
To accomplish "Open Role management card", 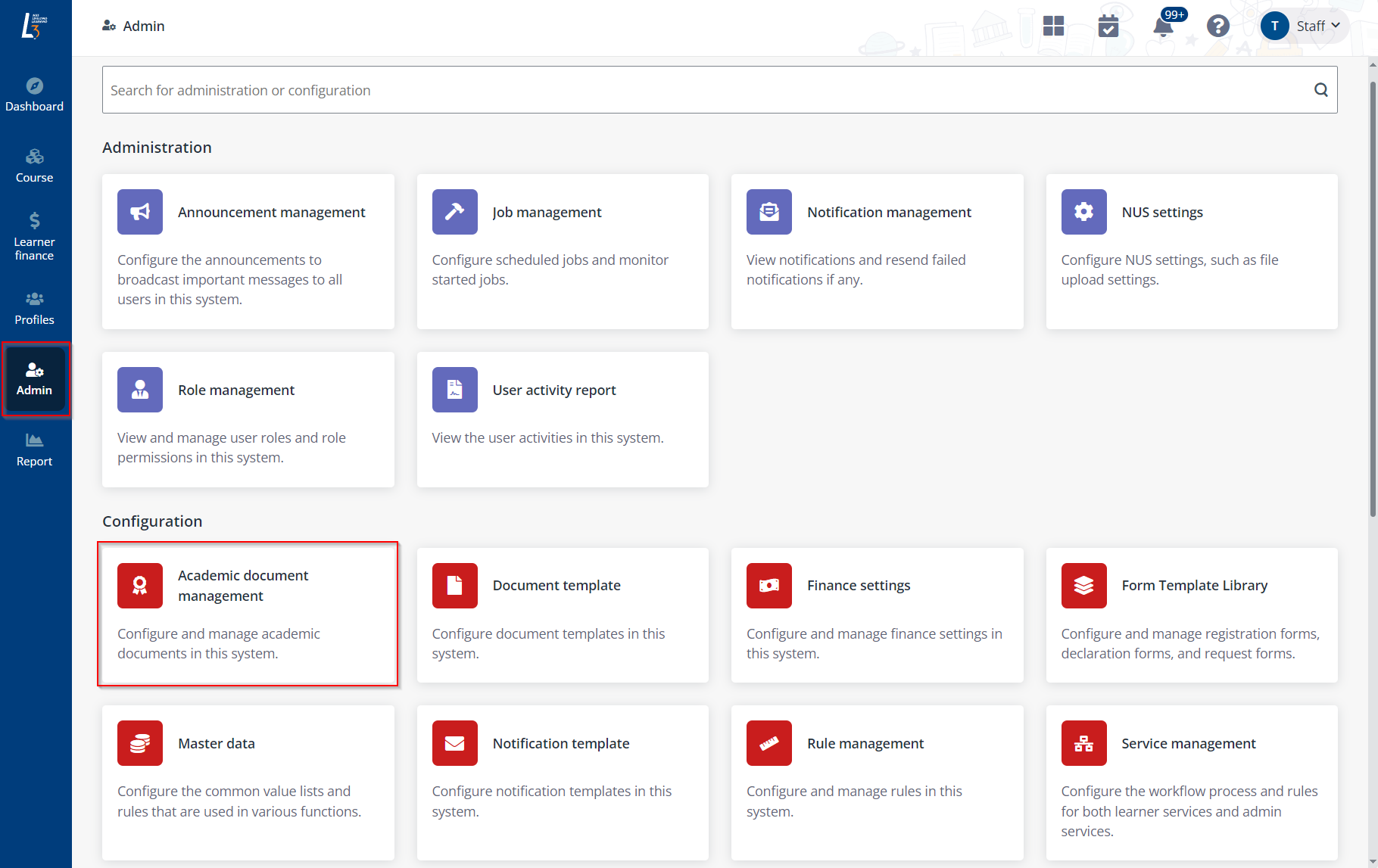I will [248, 419].
